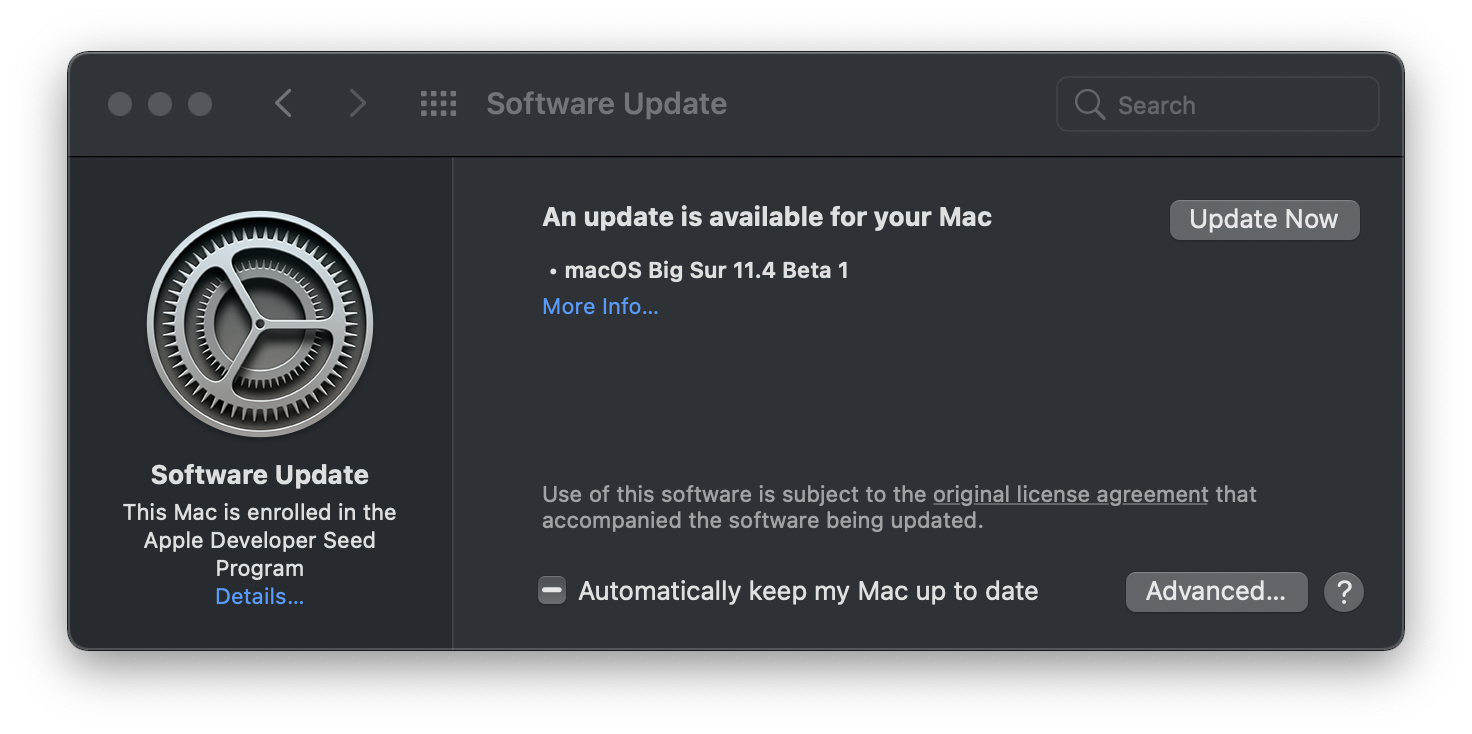
Task: Click the Software Update label under the gear
Action: [260, 475]
